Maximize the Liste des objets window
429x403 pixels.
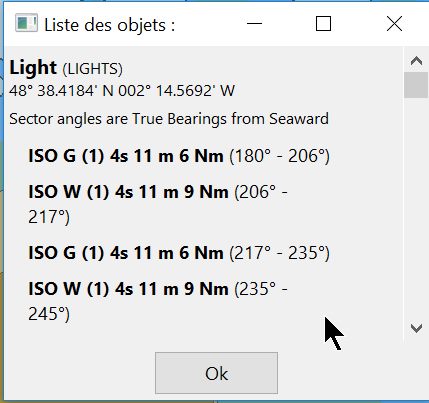[x=323, y=24]
